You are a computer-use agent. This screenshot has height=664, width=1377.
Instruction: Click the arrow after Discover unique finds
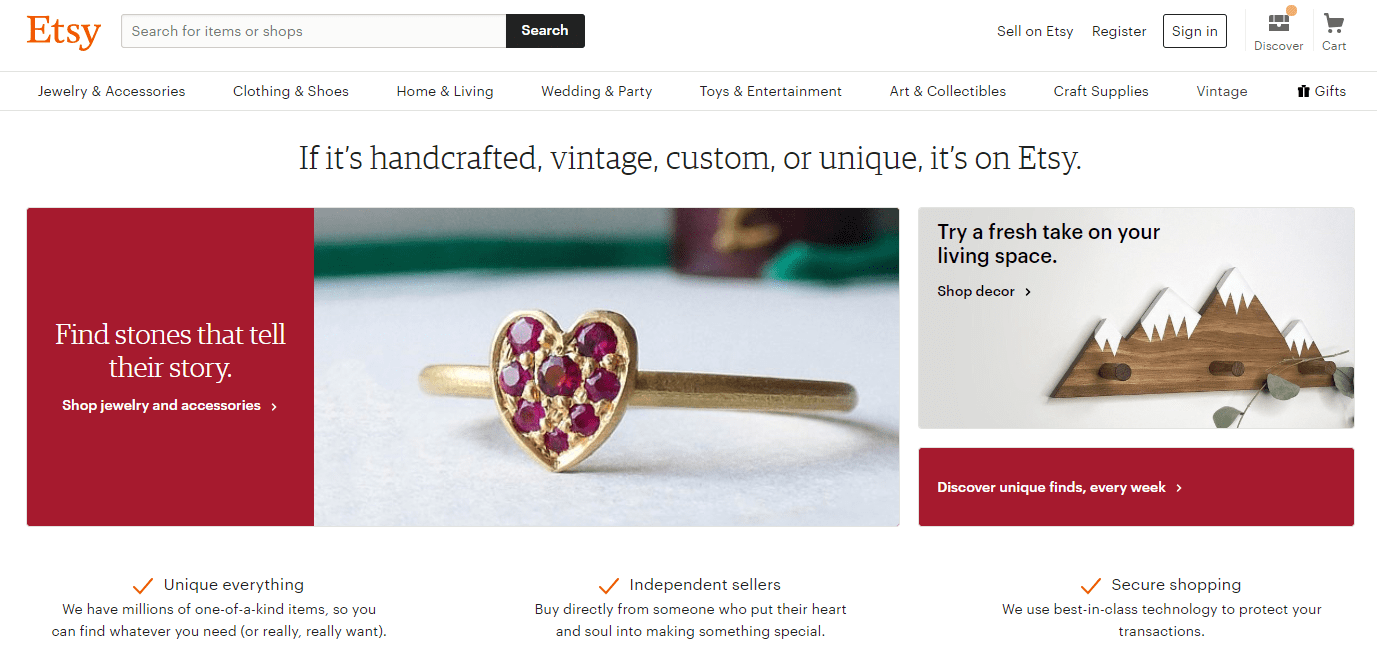point(1179,488)
